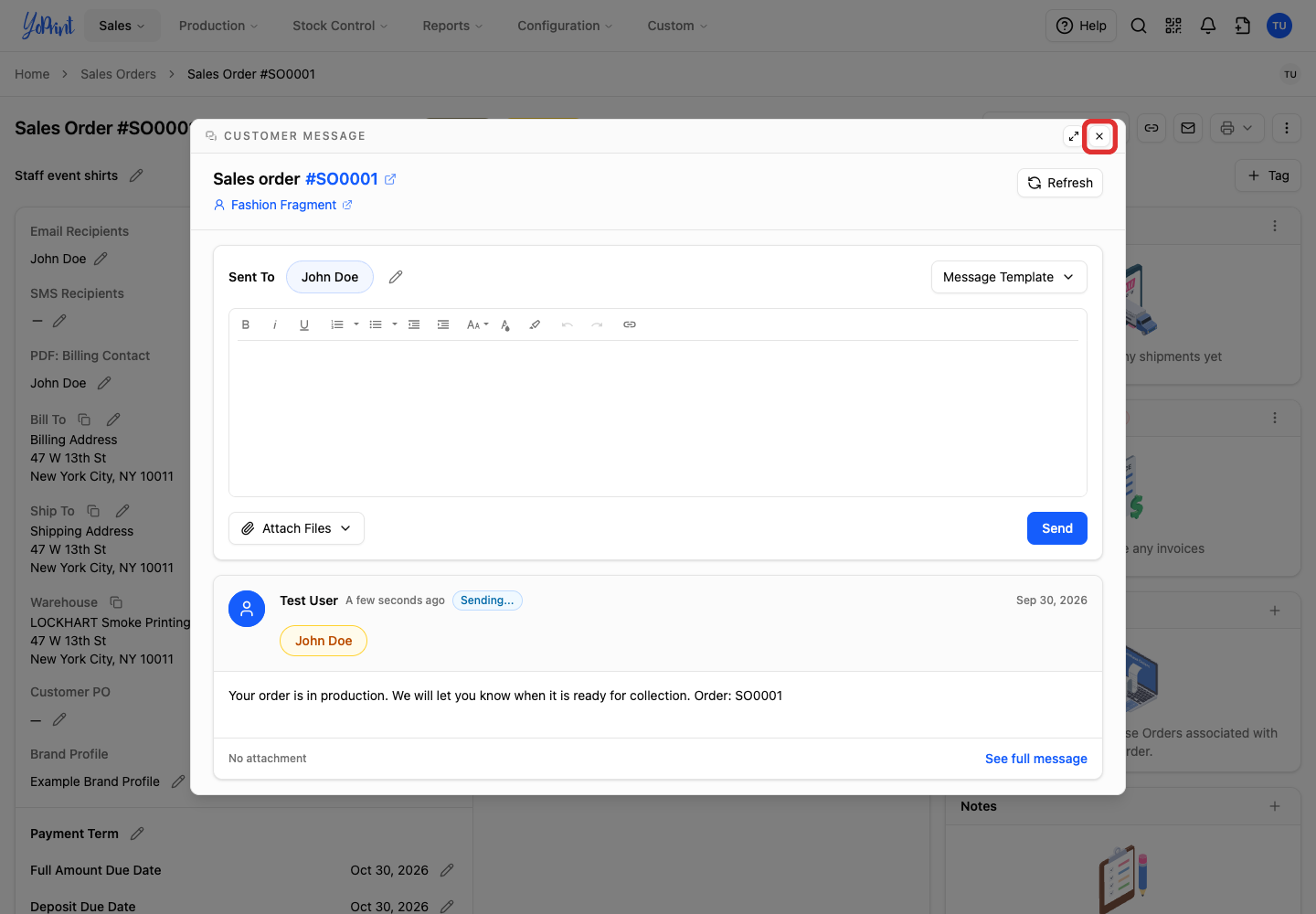Decrease indent in message editor
1316x914 pixels.
point(414,324)
